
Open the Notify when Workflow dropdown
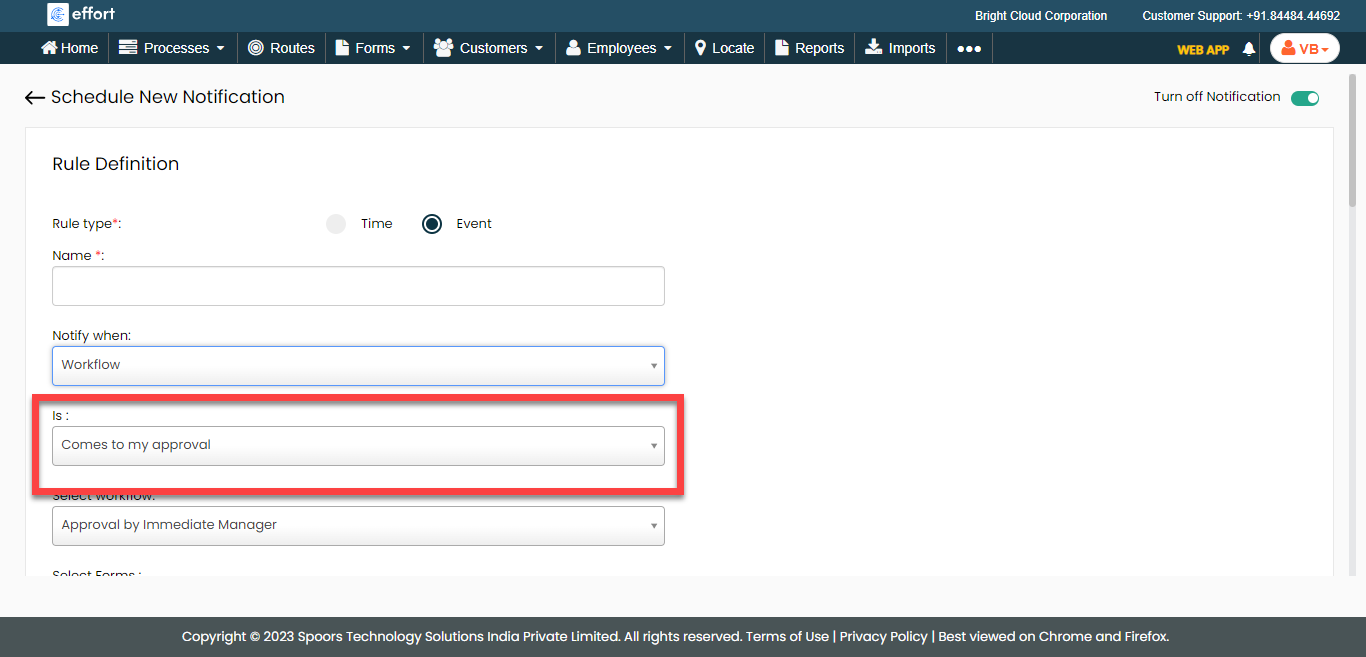(x=358, y=365)
